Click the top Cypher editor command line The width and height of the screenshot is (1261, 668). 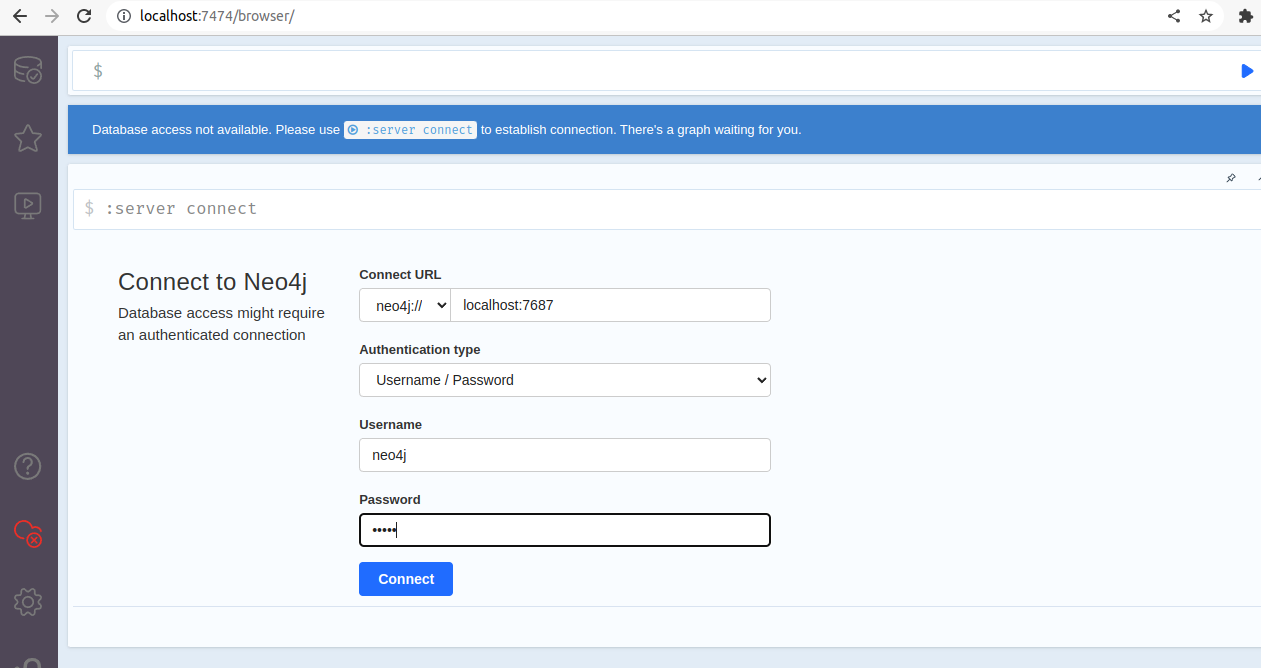point(400,70)
